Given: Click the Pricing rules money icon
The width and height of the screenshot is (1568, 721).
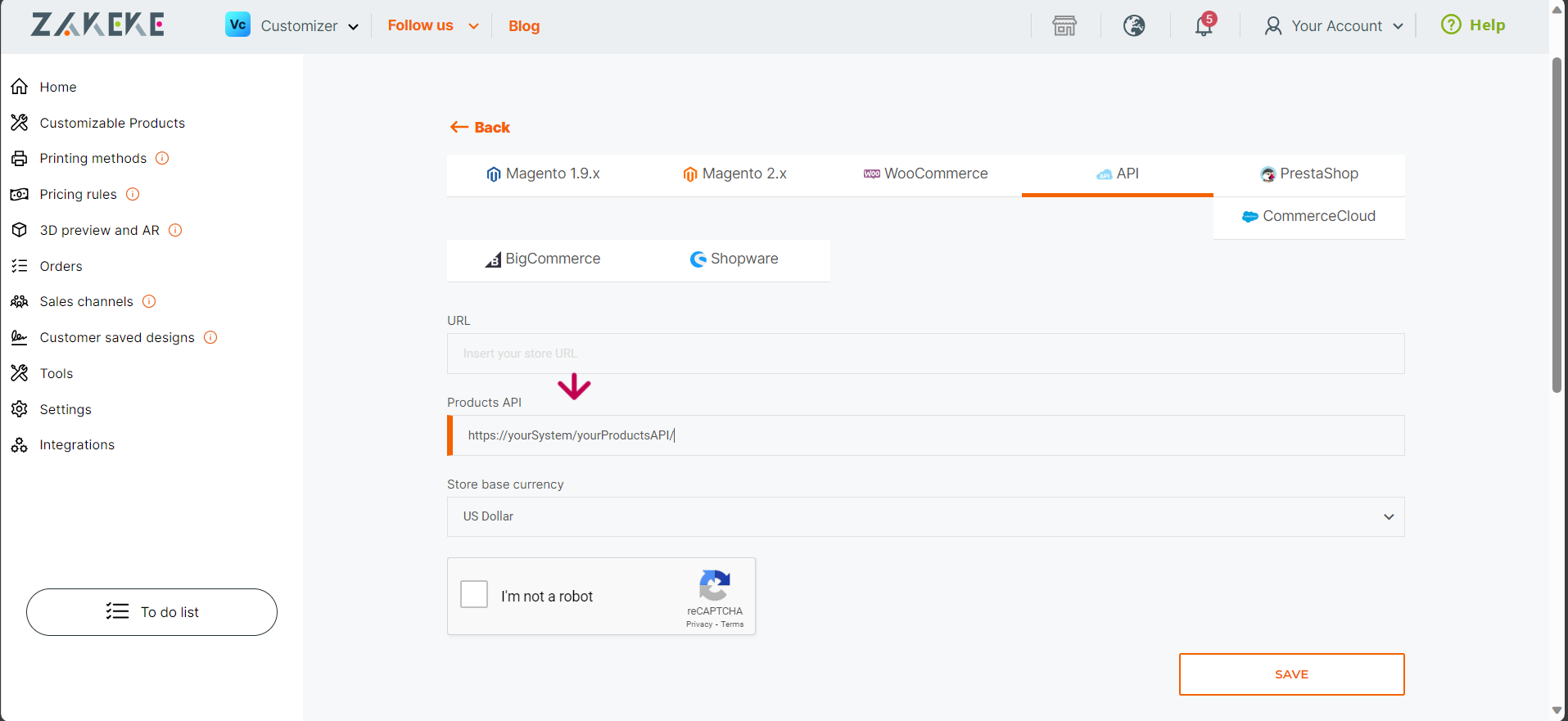Looking at the screenshot, I should [x=20, y=194].
